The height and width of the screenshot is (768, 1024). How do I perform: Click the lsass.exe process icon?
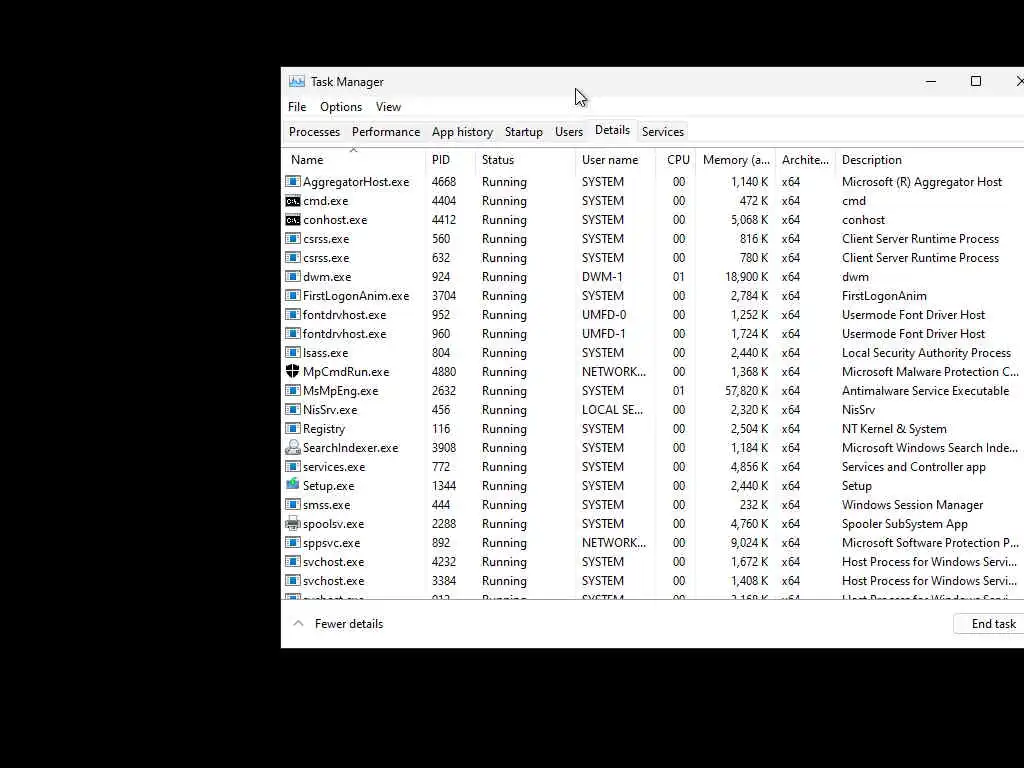pos(293,352)
